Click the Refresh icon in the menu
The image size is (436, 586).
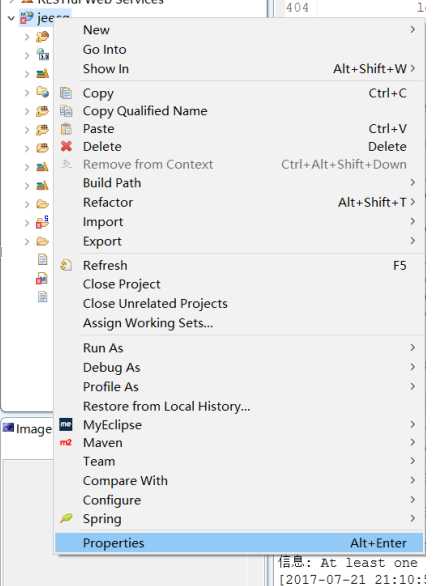(x=66, y=265)
